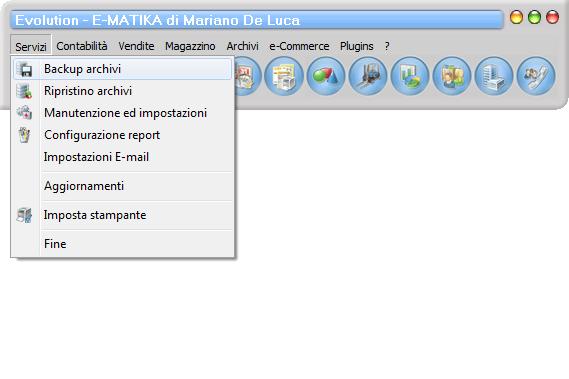Open Impostazioni E-mail
The height and width of the screenshot is (379, 569).
pos(122,157)
